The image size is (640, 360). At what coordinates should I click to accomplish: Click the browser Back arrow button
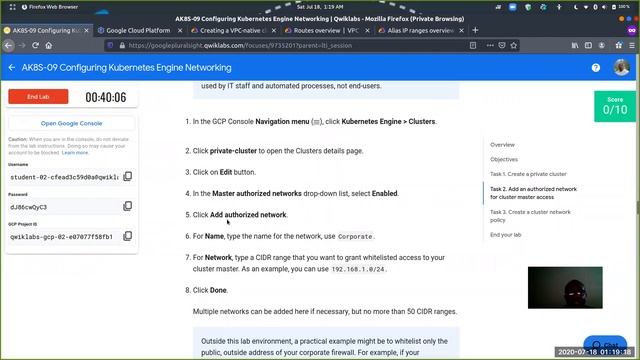[8, 46]
